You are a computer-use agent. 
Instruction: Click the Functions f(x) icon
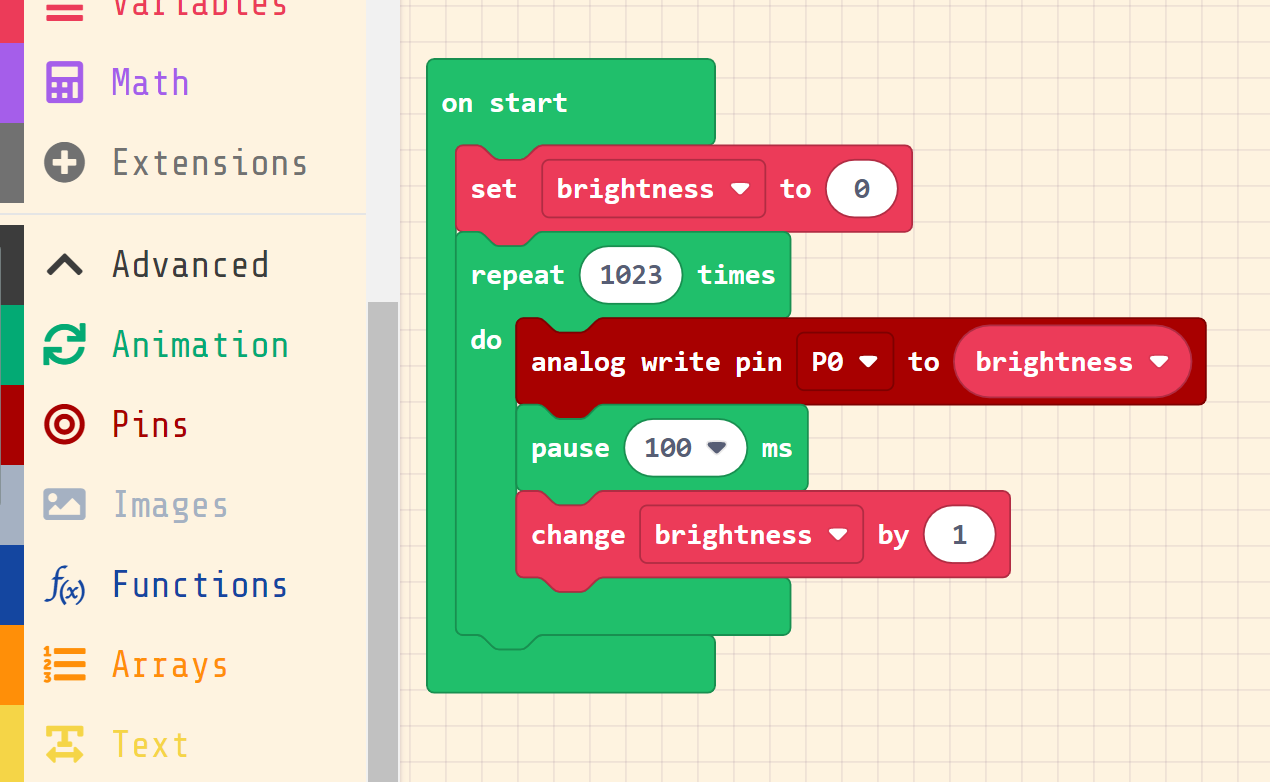tap(64, 586)
